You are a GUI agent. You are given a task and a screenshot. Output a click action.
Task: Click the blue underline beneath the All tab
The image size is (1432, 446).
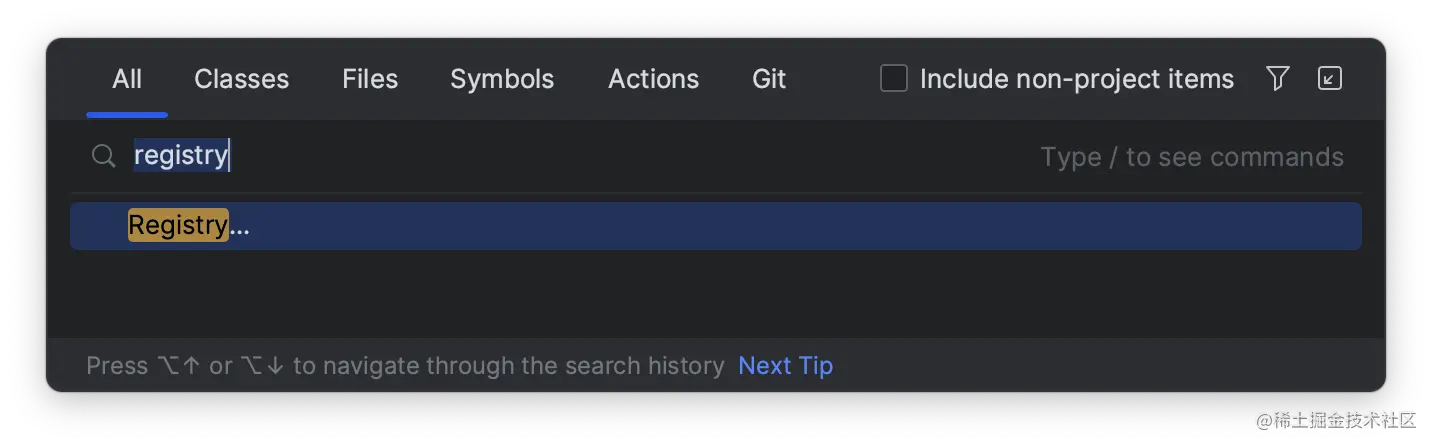coord(127,114)
